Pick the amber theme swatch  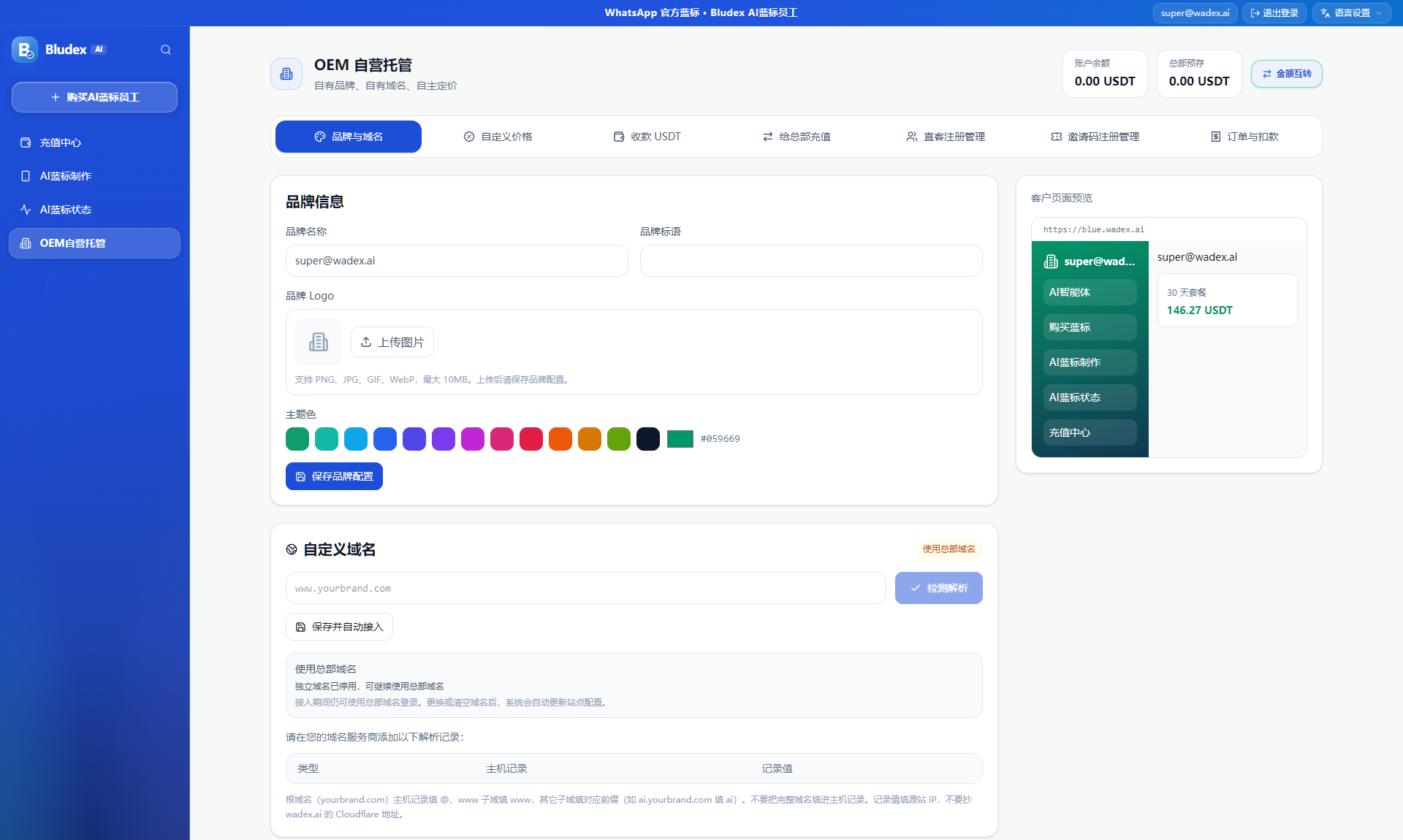[x=590, y=439]
